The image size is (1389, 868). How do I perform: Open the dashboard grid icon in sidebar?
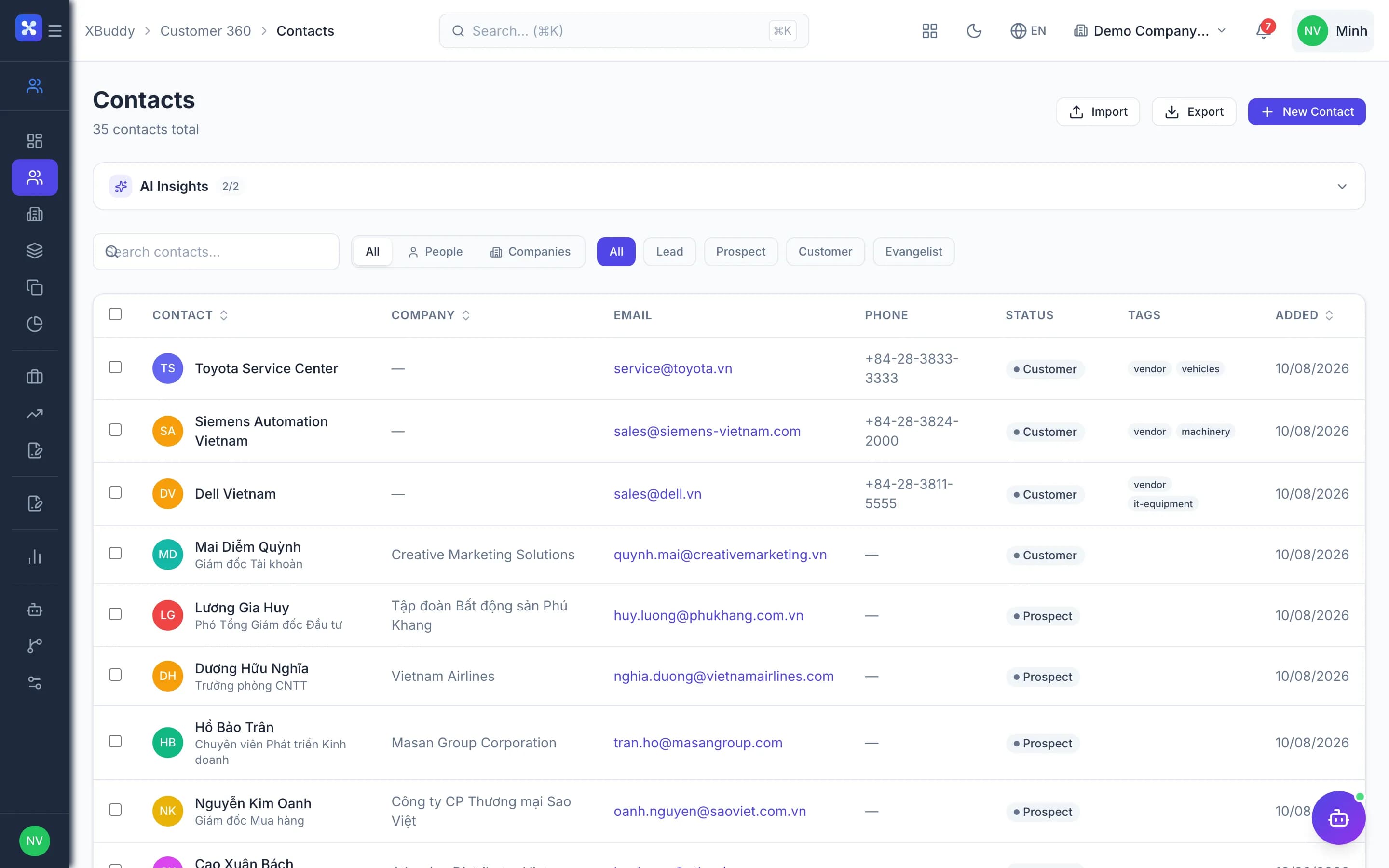34,141
